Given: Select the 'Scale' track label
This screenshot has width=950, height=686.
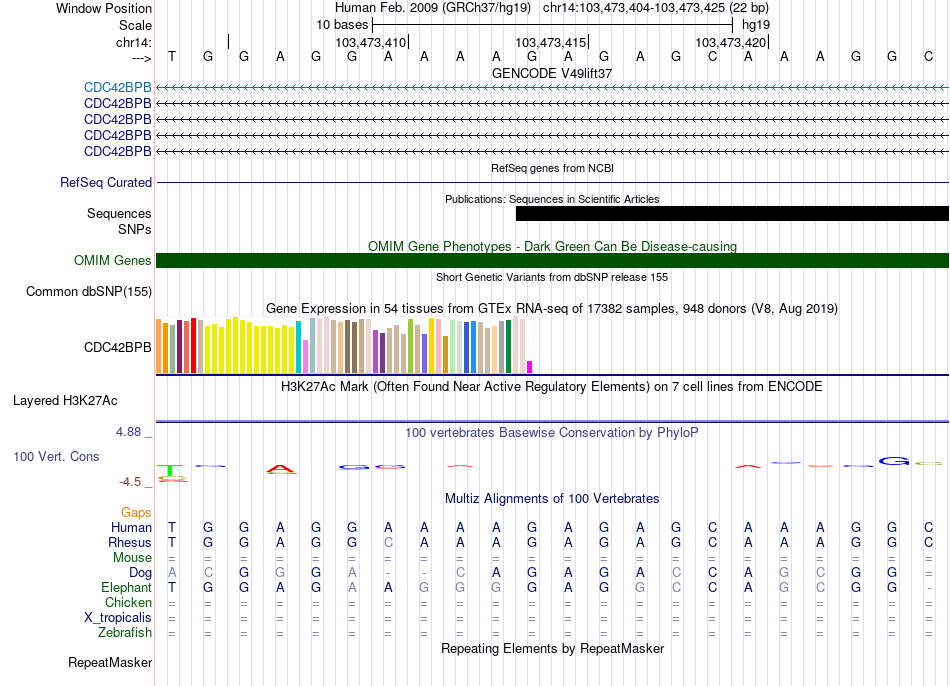Looking at the screenshot, I should pyautogui.click(x=135, y=25).
